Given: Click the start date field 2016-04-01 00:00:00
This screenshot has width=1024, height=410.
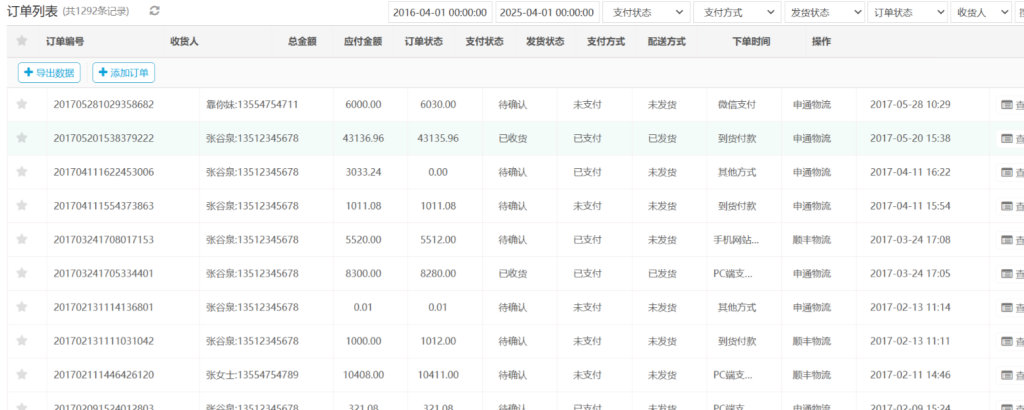Looking at the screenshot, I should [440, 12].
